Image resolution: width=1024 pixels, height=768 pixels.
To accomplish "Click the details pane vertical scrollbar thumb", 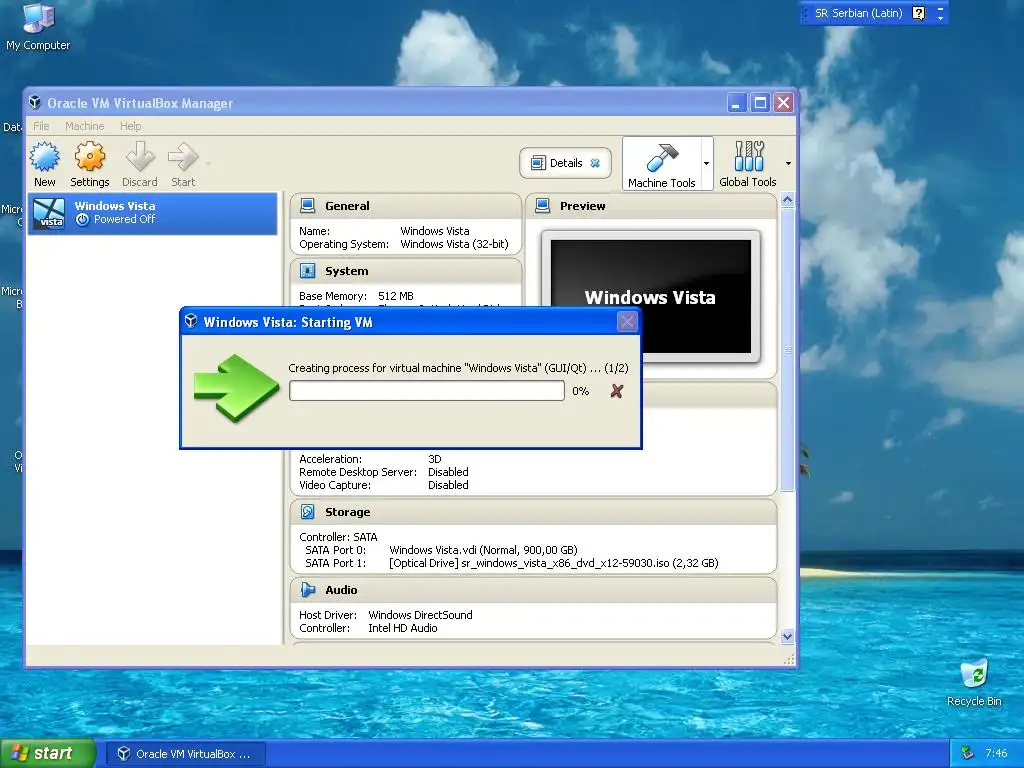I will [788, 349].
